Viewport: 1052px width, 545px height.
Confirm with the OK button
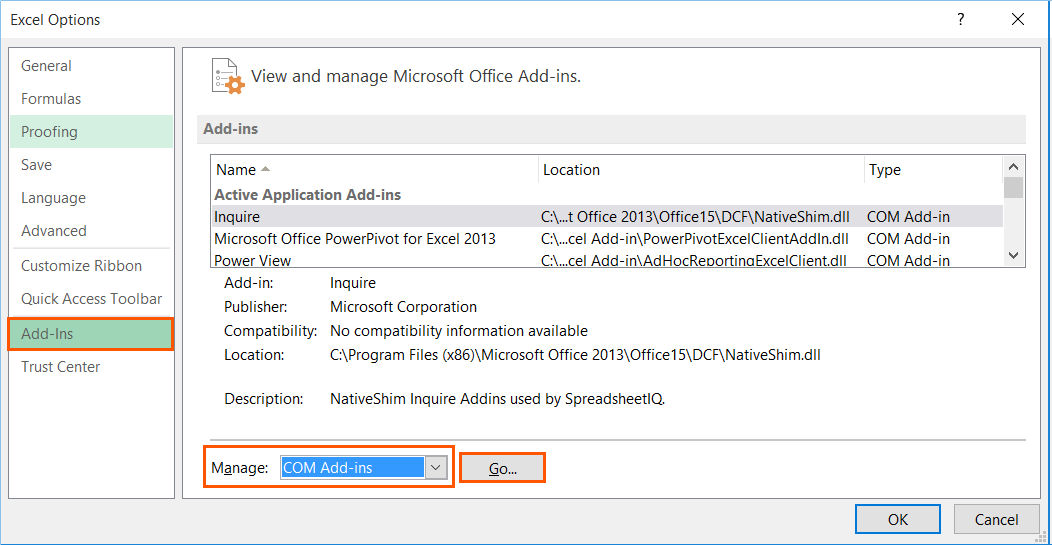[x=898, y=519]
